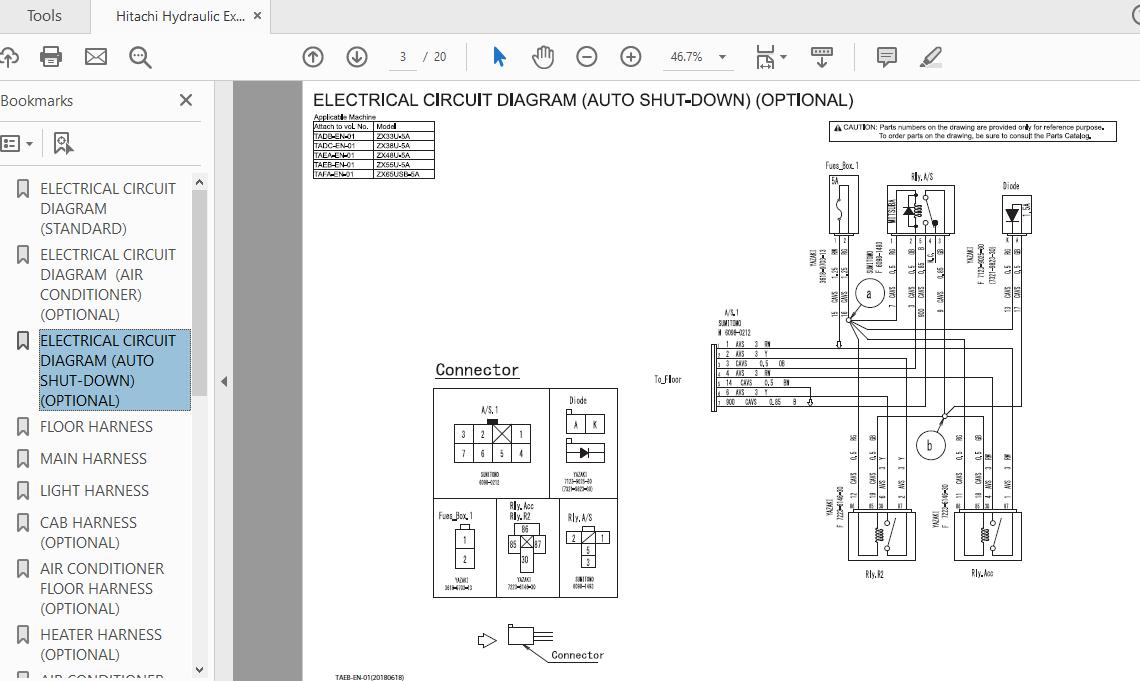This screenshot has height=681, width=1140.
Task: Open FLOOR HARNESS bookmark
Action: (x=96, y=427)
